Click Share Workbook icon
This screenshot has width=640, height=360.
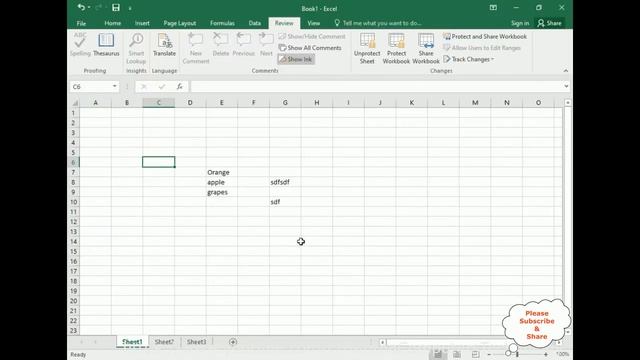(x=426, y=48)
